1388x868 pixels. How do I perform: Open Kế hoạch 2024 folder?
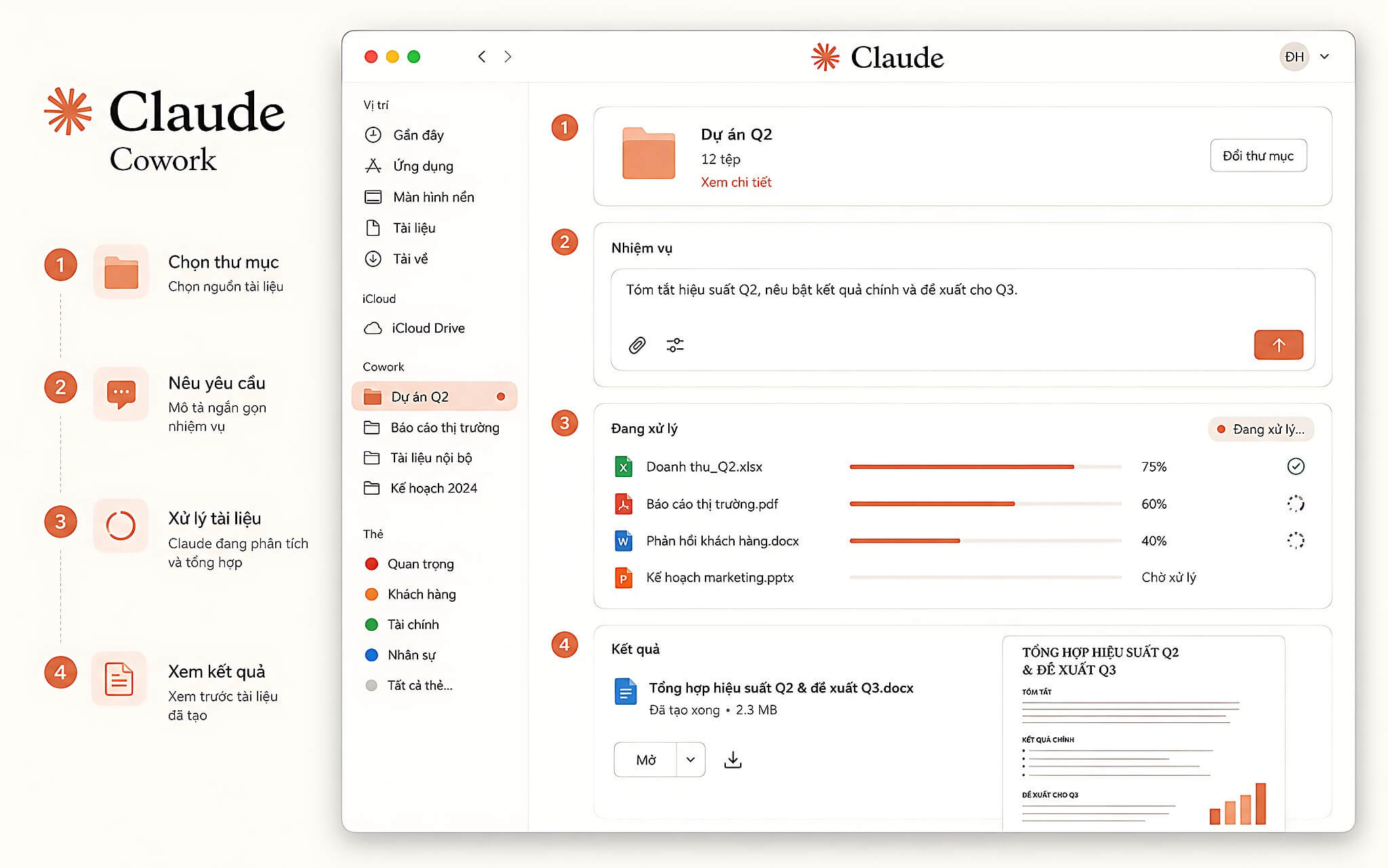pos(434,489)
